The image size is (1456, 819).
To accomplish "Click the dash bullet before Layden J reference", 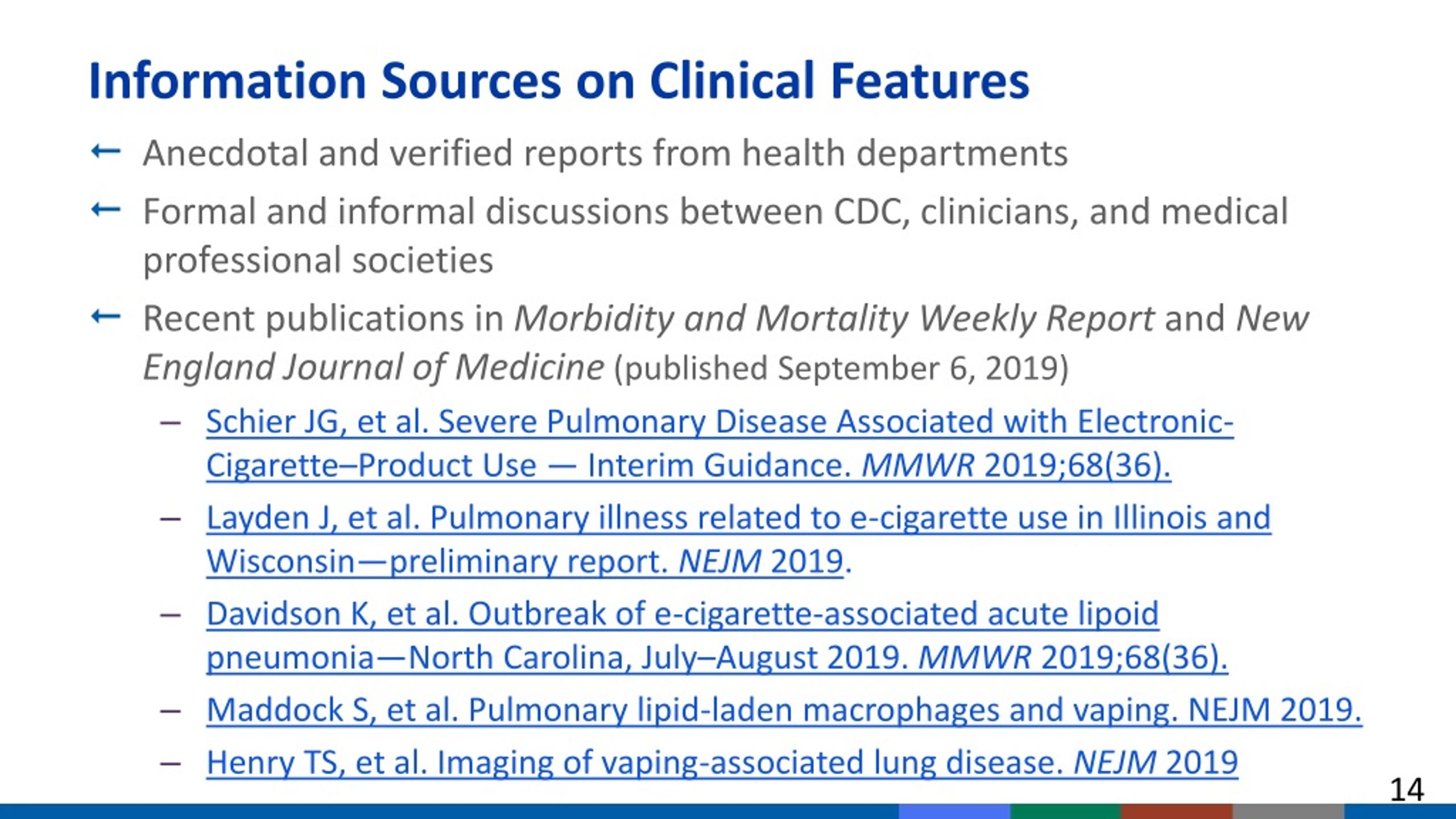I will coord(171,519).
